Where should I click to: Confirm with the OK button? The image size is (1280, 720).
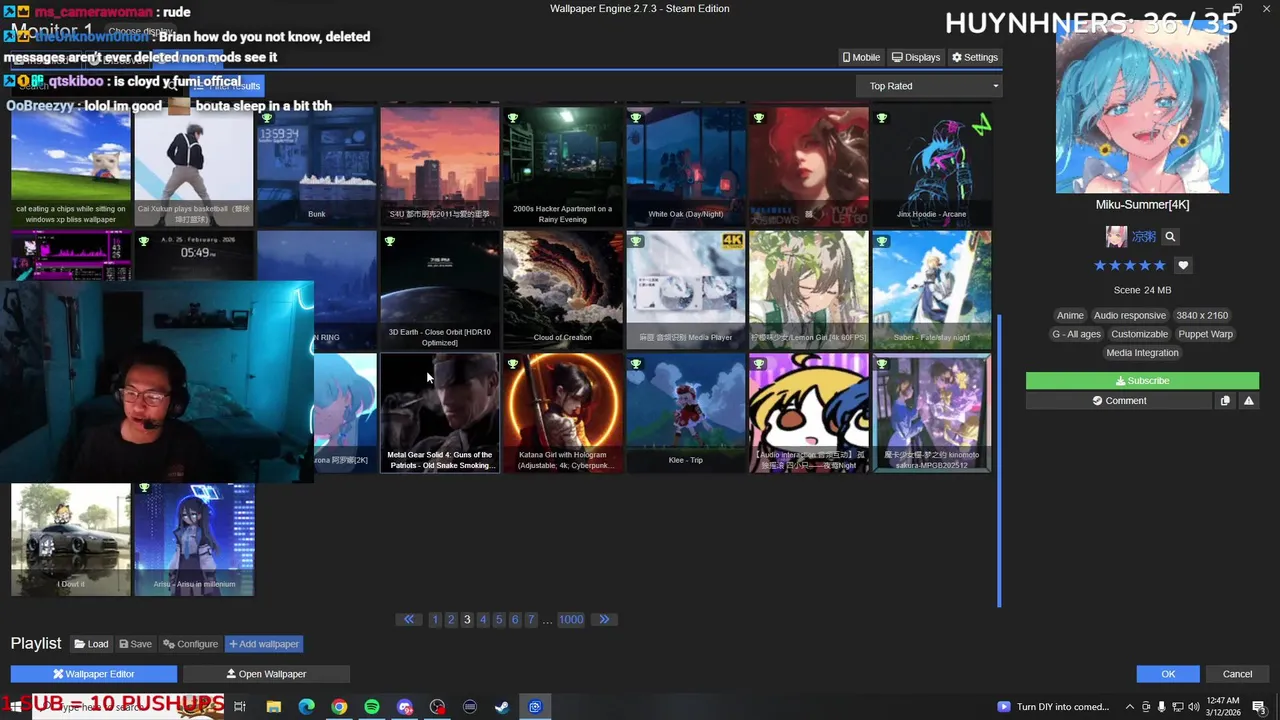(x=1168, y=674)
